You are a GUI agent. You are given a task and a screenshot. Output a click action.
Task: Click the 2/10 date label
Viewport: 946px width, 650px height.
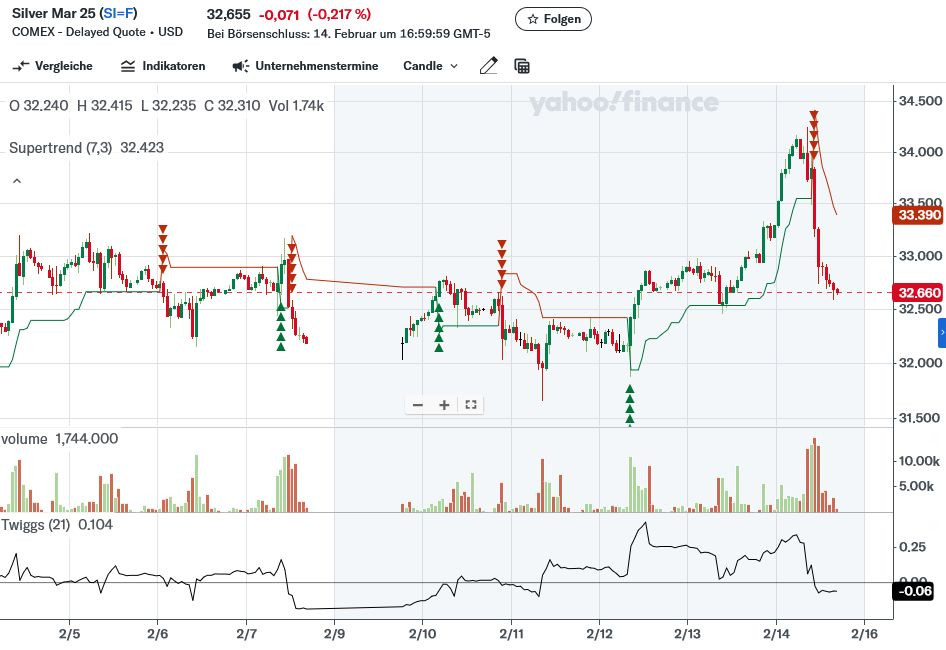click(x=422, y=634)
